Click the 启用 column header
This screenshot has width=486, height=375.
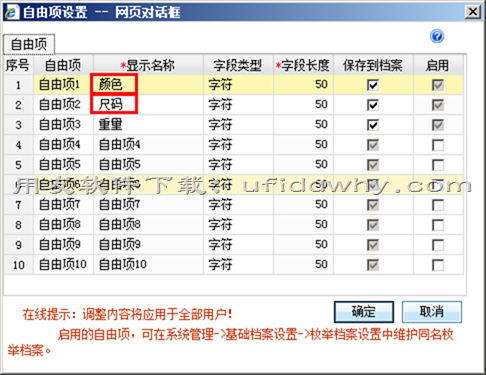(x=438, y=65)
